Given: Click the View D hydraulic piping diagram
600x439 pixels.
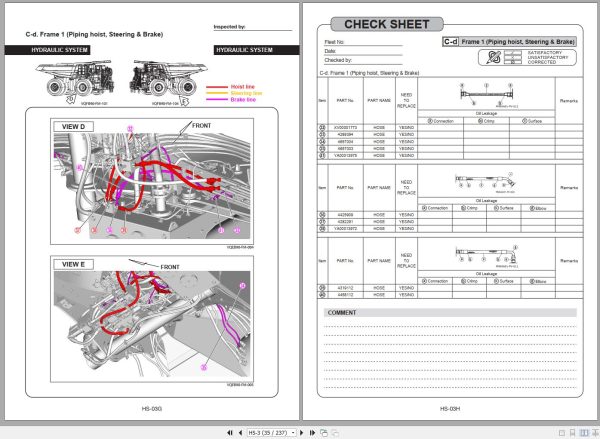Looking at the screenshot, I should 152,186.
